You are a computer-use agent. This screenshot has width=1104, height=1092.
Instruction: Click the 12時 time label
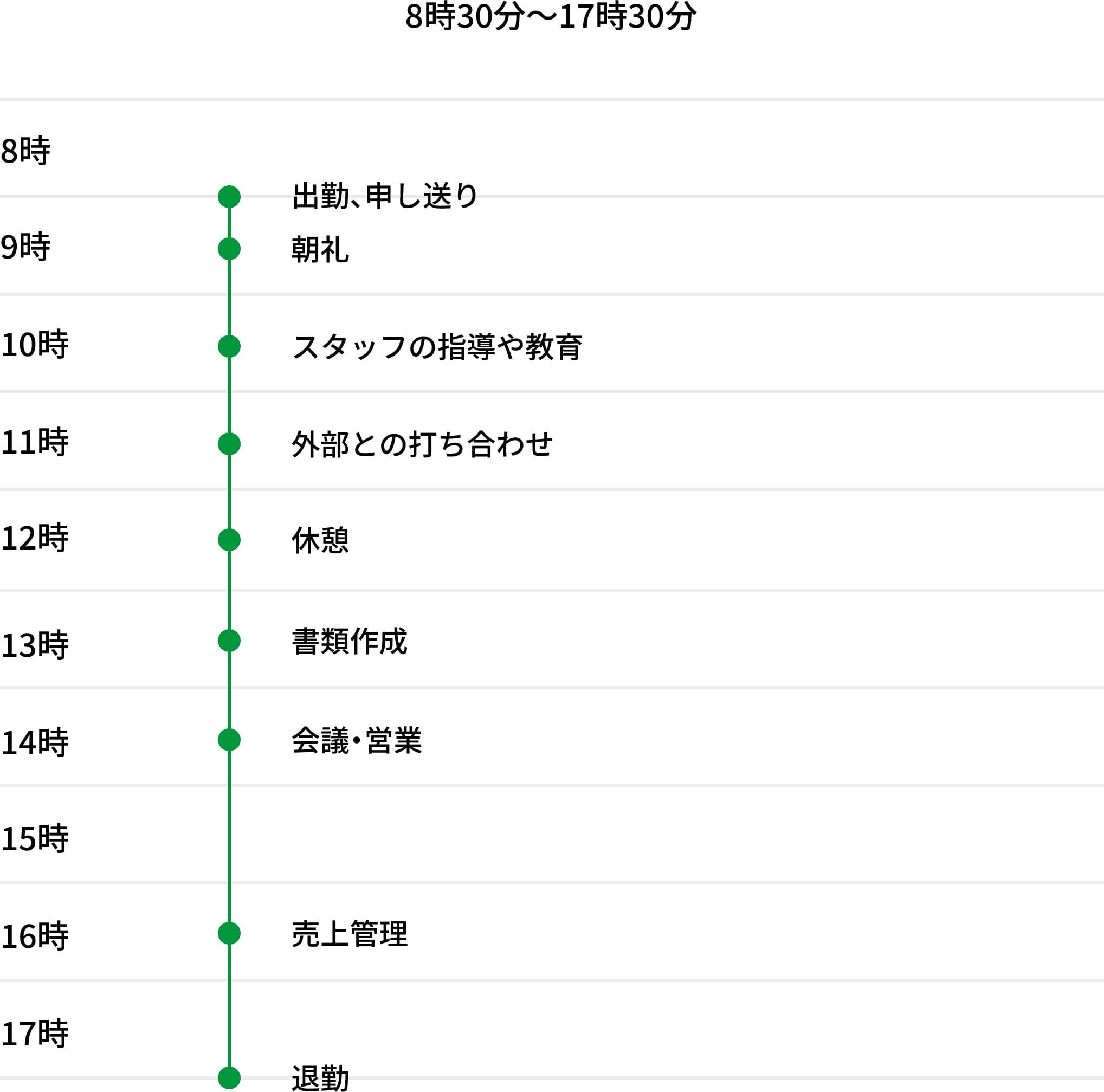(35, 538)
